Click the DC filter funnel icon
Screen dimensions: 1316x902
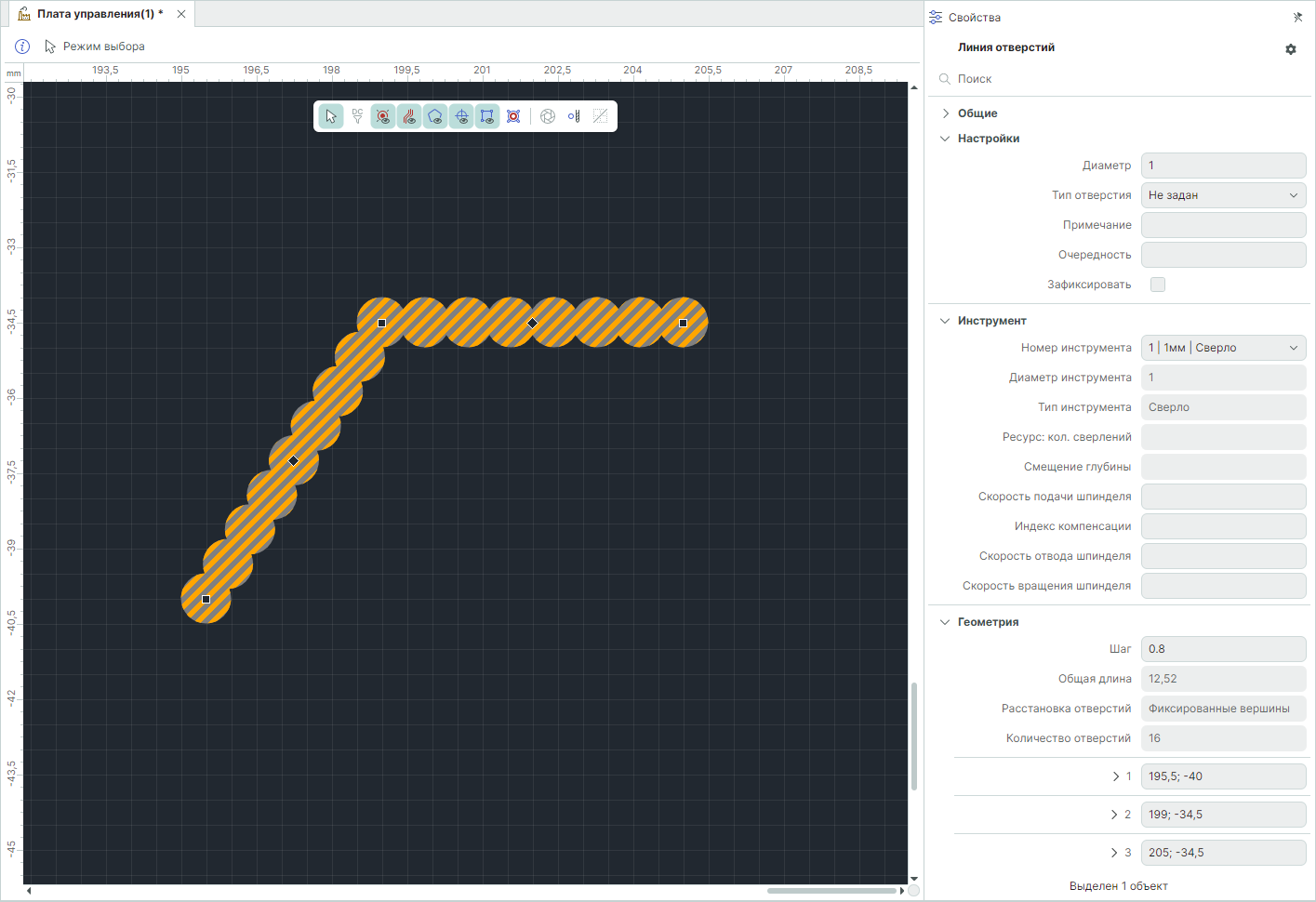(357, 116)
